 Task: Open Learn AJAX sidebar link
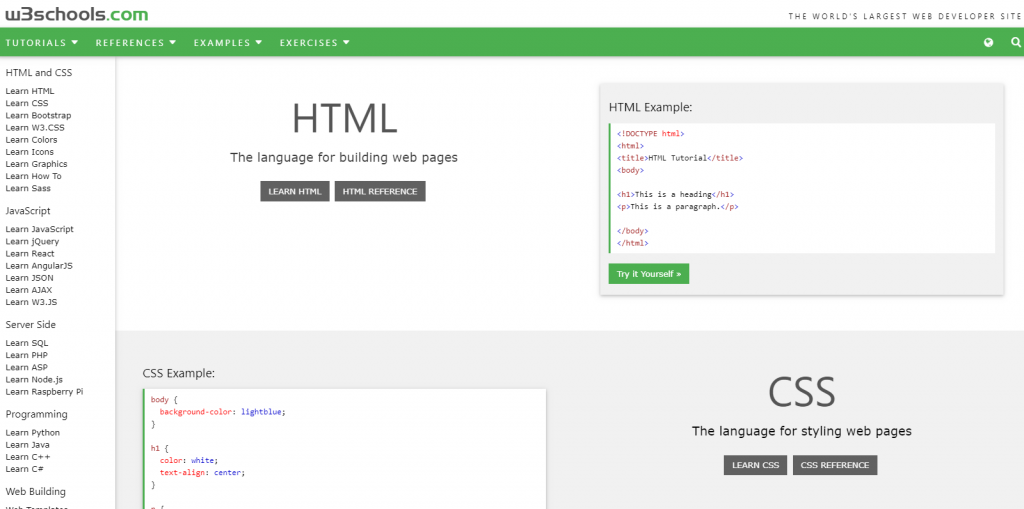29,290
